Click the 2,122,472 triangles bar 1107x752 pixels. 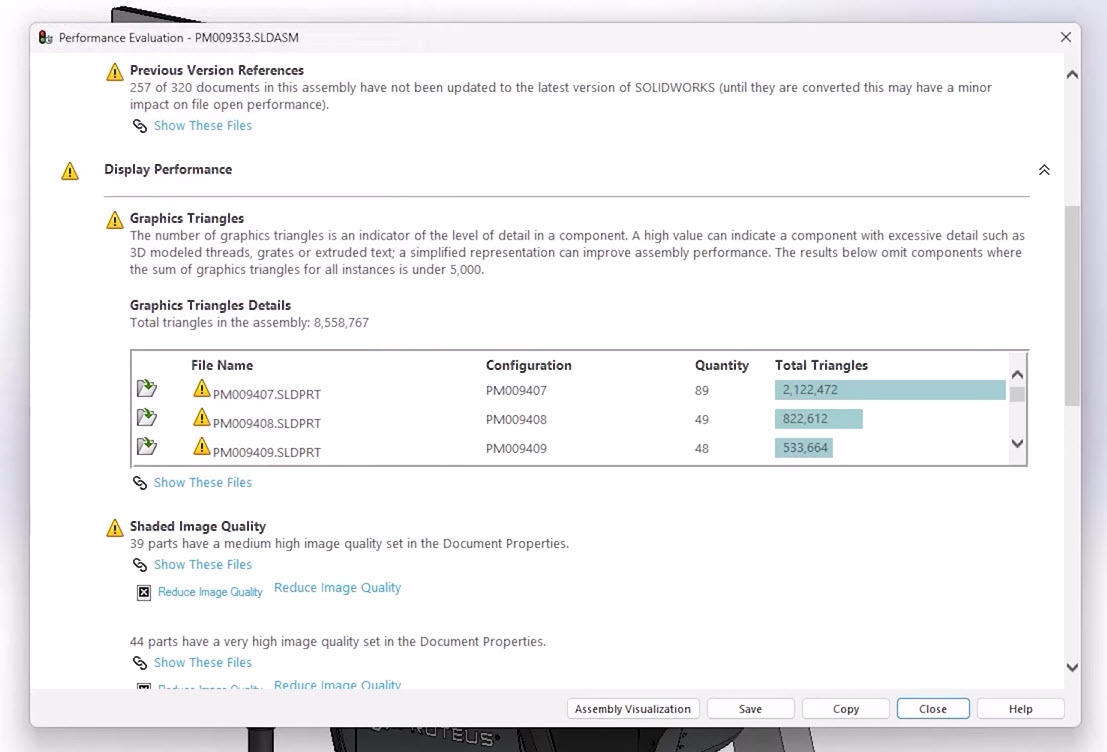click(x=889, y=390)
